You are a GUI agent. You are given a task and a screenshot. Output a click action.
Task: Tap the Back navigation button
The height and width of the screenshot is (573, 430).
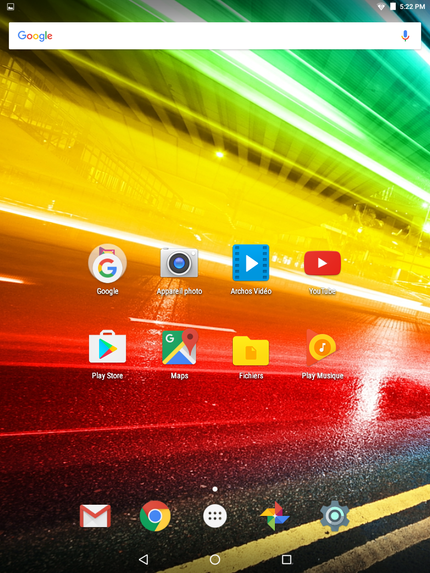(144, 559)
